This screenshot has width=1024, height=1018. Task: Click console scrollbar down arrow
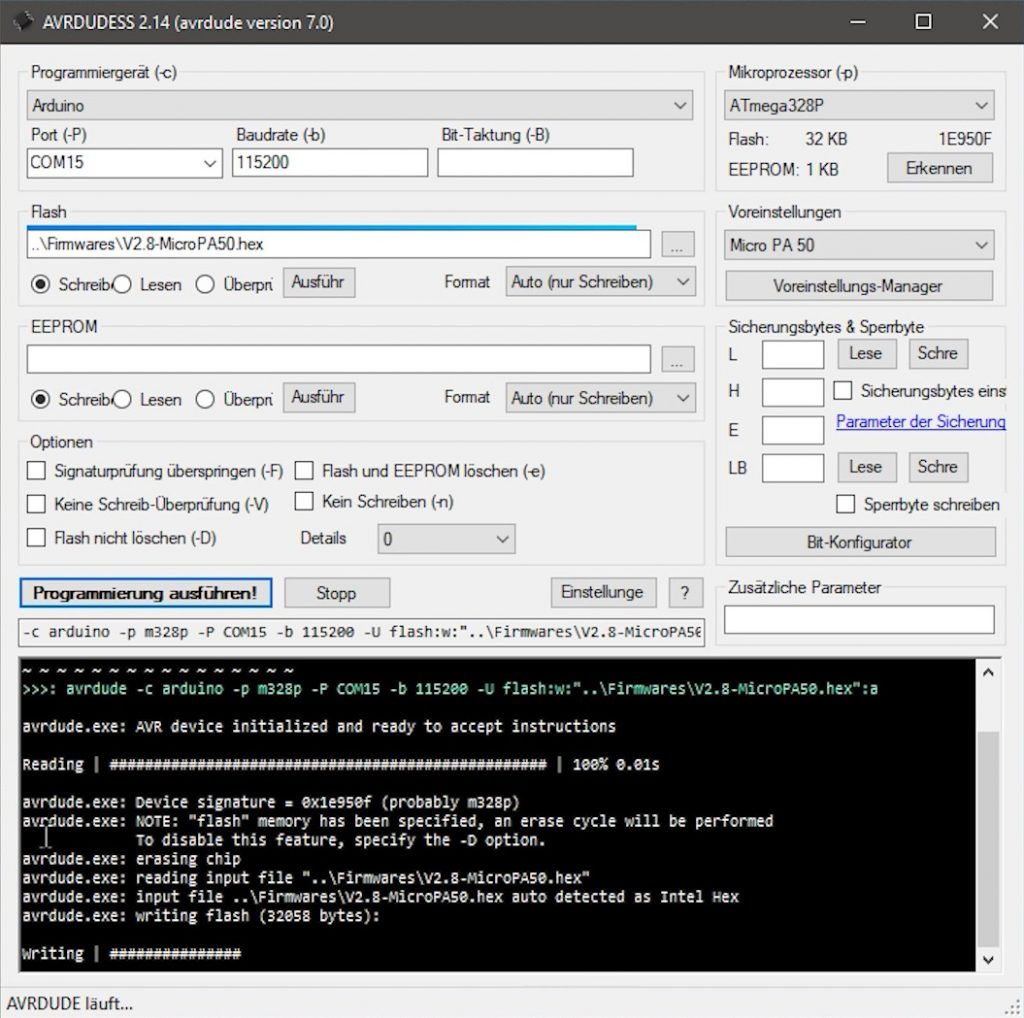click(987, 958)
